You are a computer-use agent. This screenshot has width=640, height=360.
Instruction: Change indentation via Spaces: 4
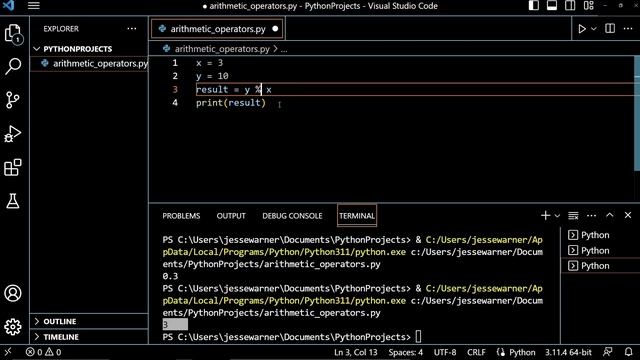click(x=406, y=352)
